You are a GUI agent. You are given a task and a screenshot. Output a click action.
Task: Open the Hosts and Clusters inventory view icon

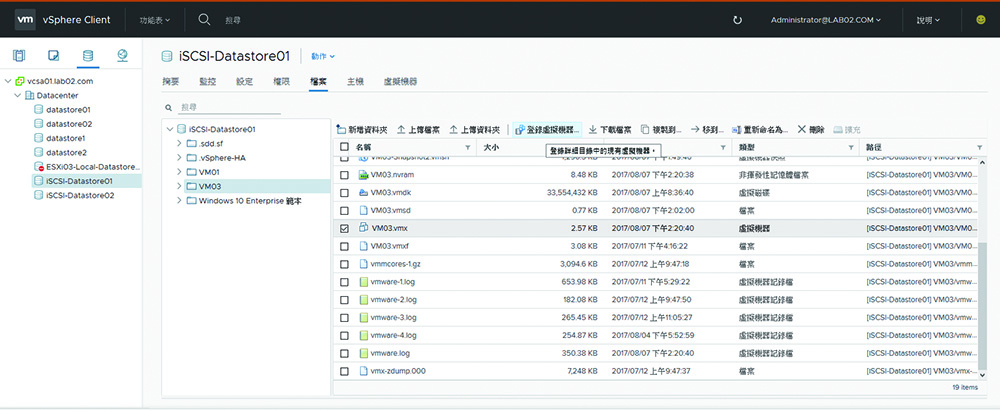[19, 56]
